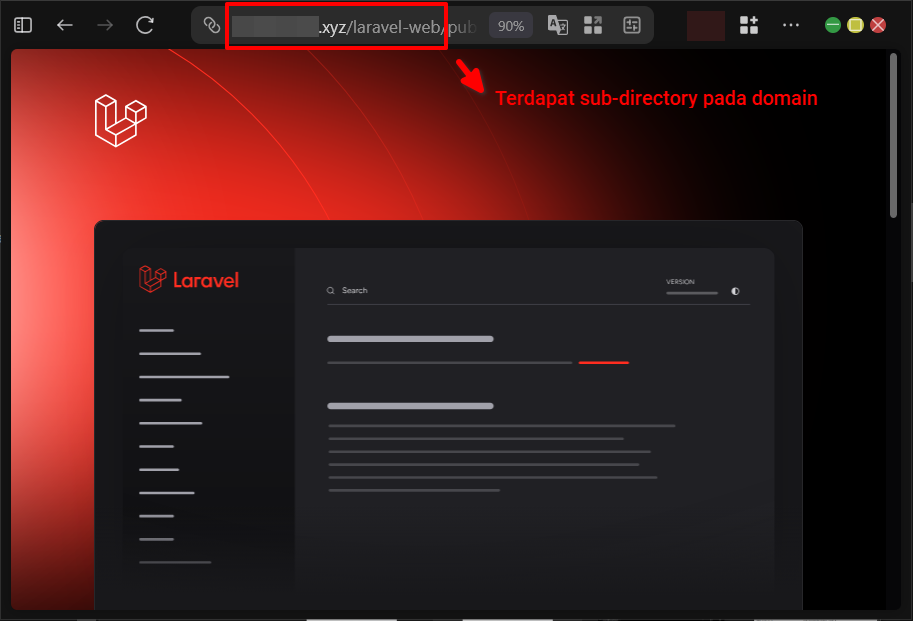The height and width of the screenshot is (621, 913).
Task: Open the ellipsis more options menu
Action: coord(791,25)
